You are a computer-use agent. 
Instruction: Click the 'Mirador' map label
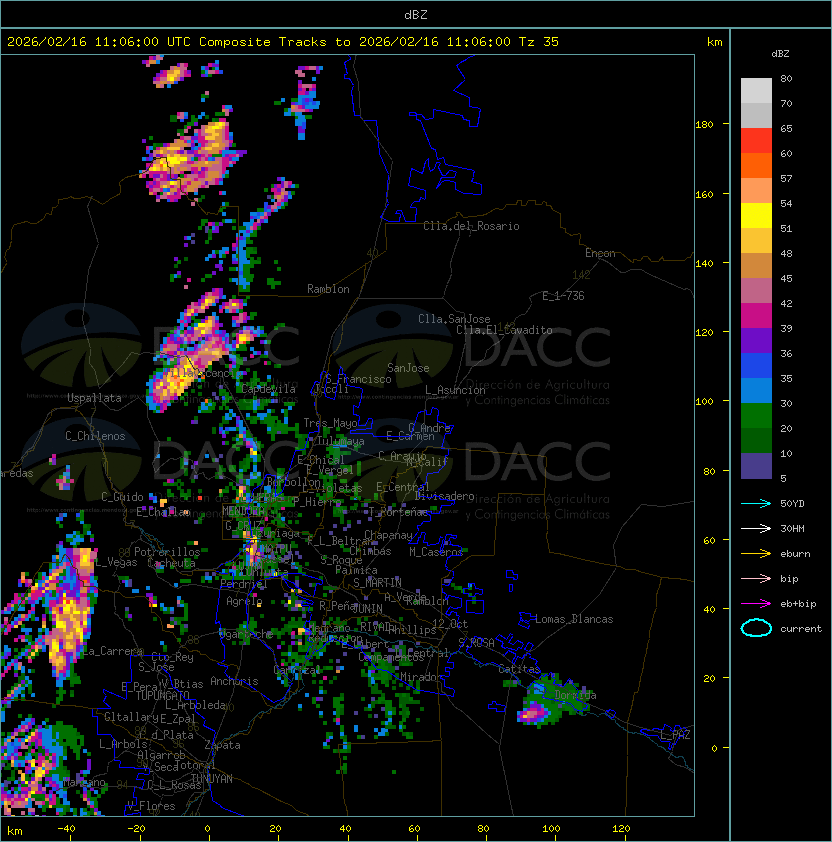(x=422, y=677)
